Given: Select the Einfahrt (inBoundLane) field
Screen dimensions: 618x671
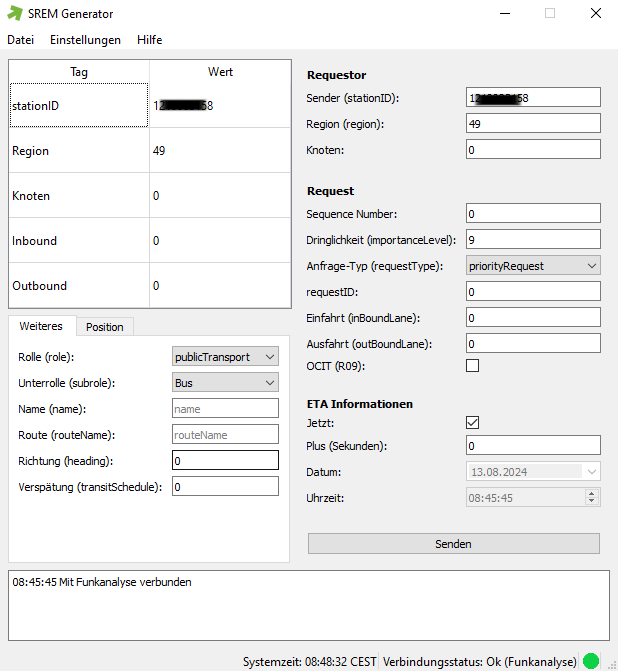Looking at the screenshot, I should pos(533,318).
